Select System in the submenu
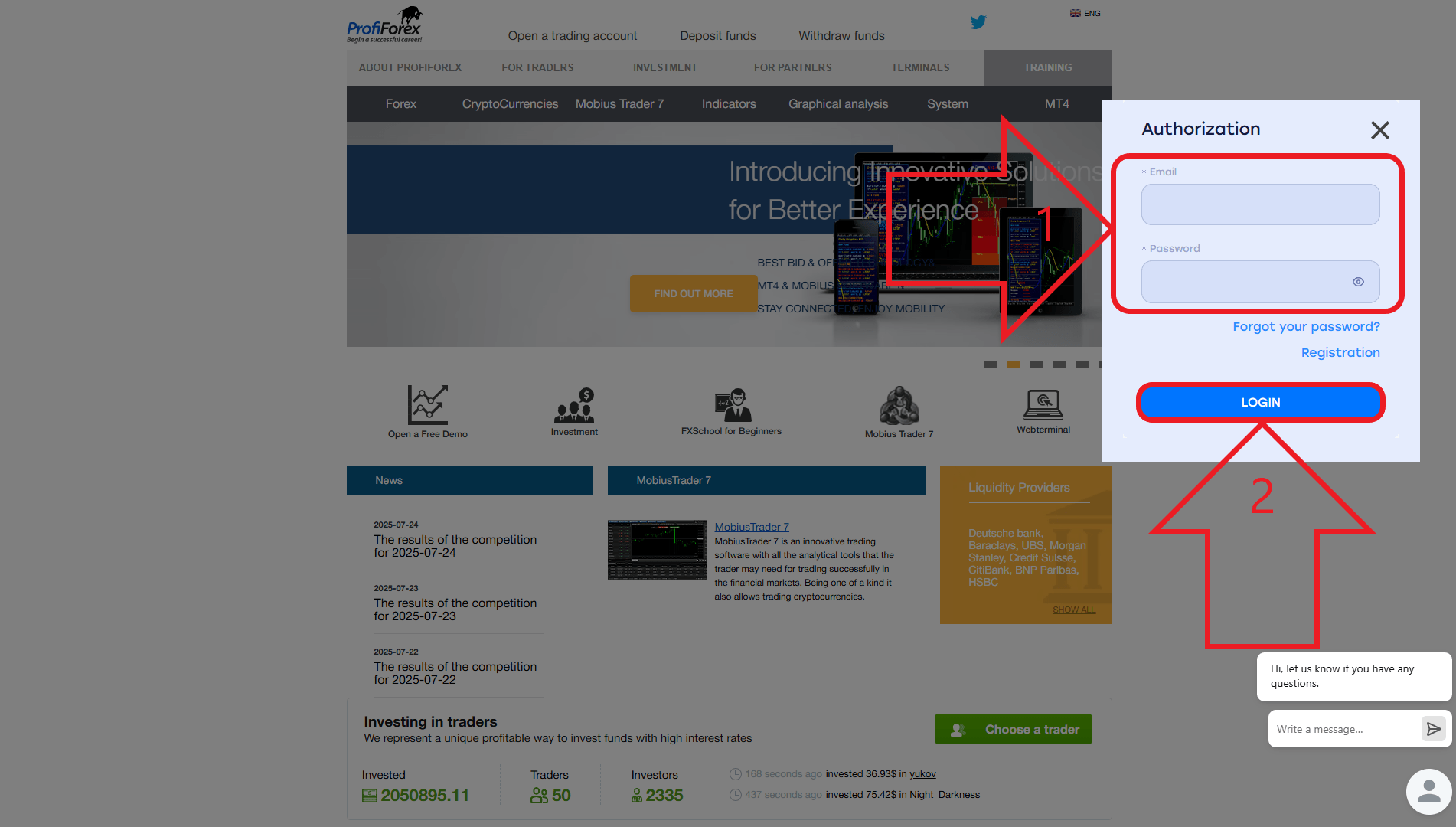Screen dimensions: 1456x827 (948, 103)
